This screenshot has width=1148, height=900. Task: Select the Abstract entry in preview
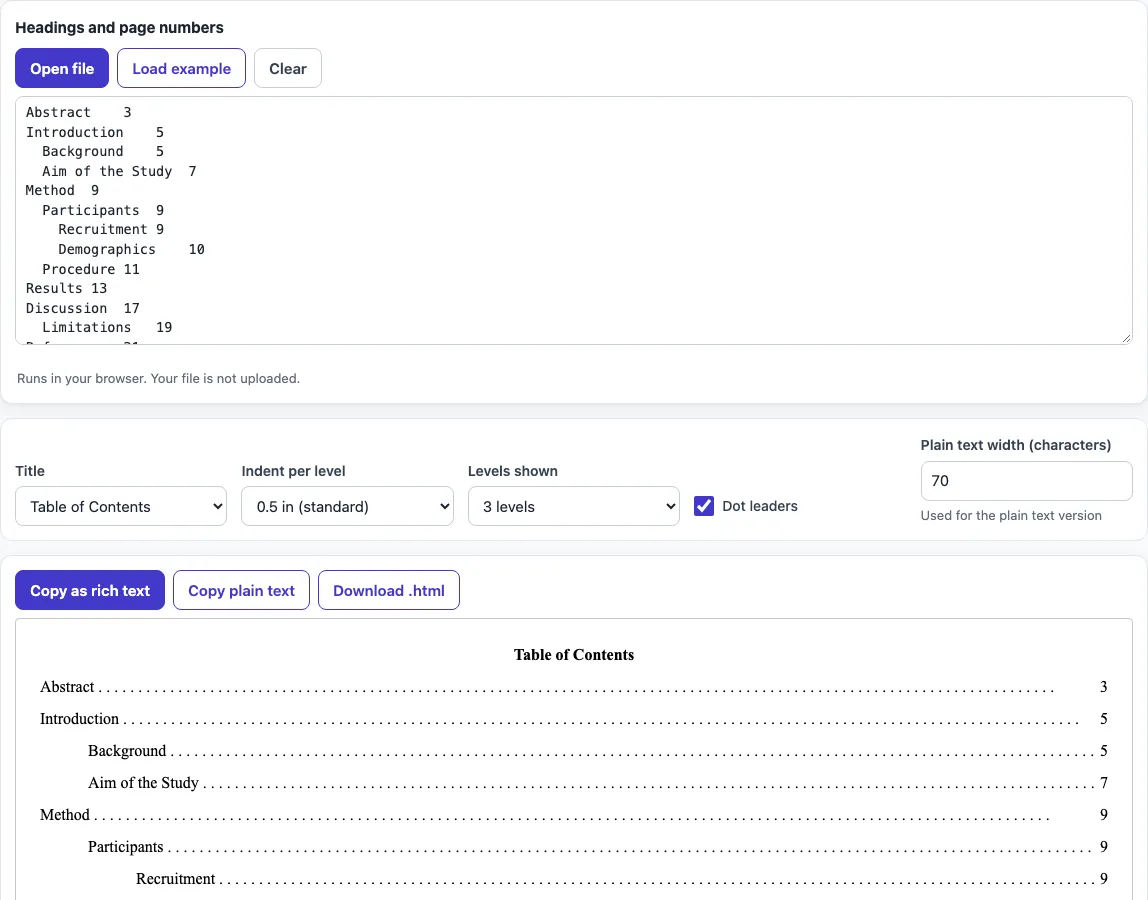(x=573, y=687)
